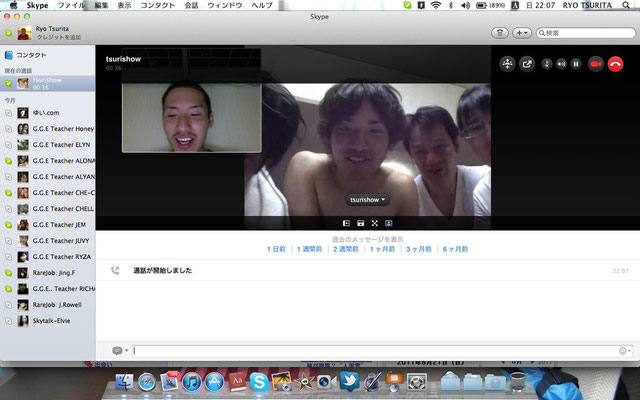This screenshot has height=400, width=640.
Task: Select contact G.G.E Teacher Honey
Action: coord(47,129)
